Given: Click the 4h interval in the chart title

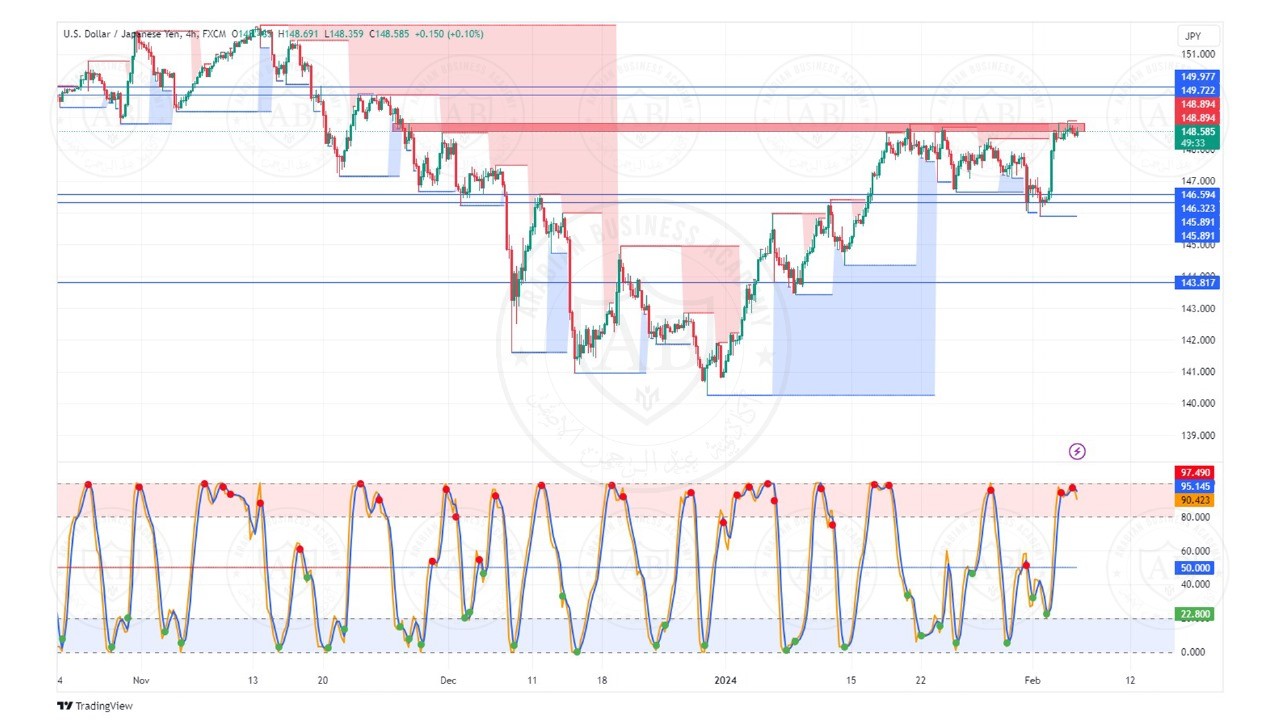Looking at the screenshot, I should point(190,34).
